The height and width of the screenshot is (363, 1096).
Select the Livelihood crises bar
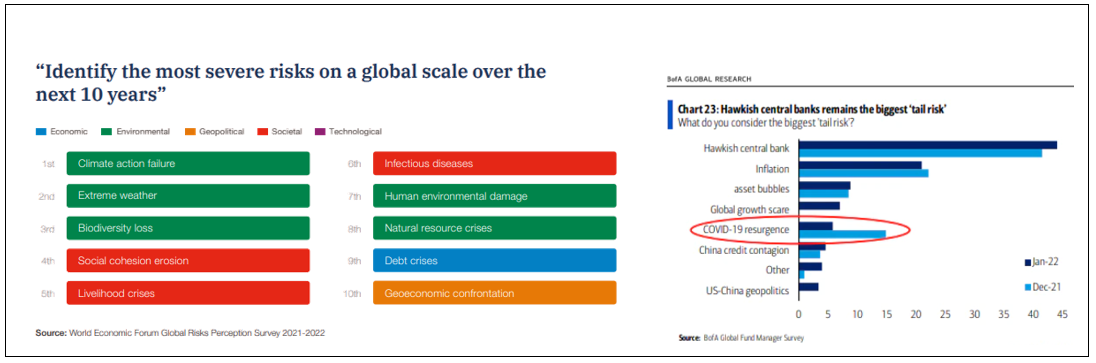(x=188, y=293)
